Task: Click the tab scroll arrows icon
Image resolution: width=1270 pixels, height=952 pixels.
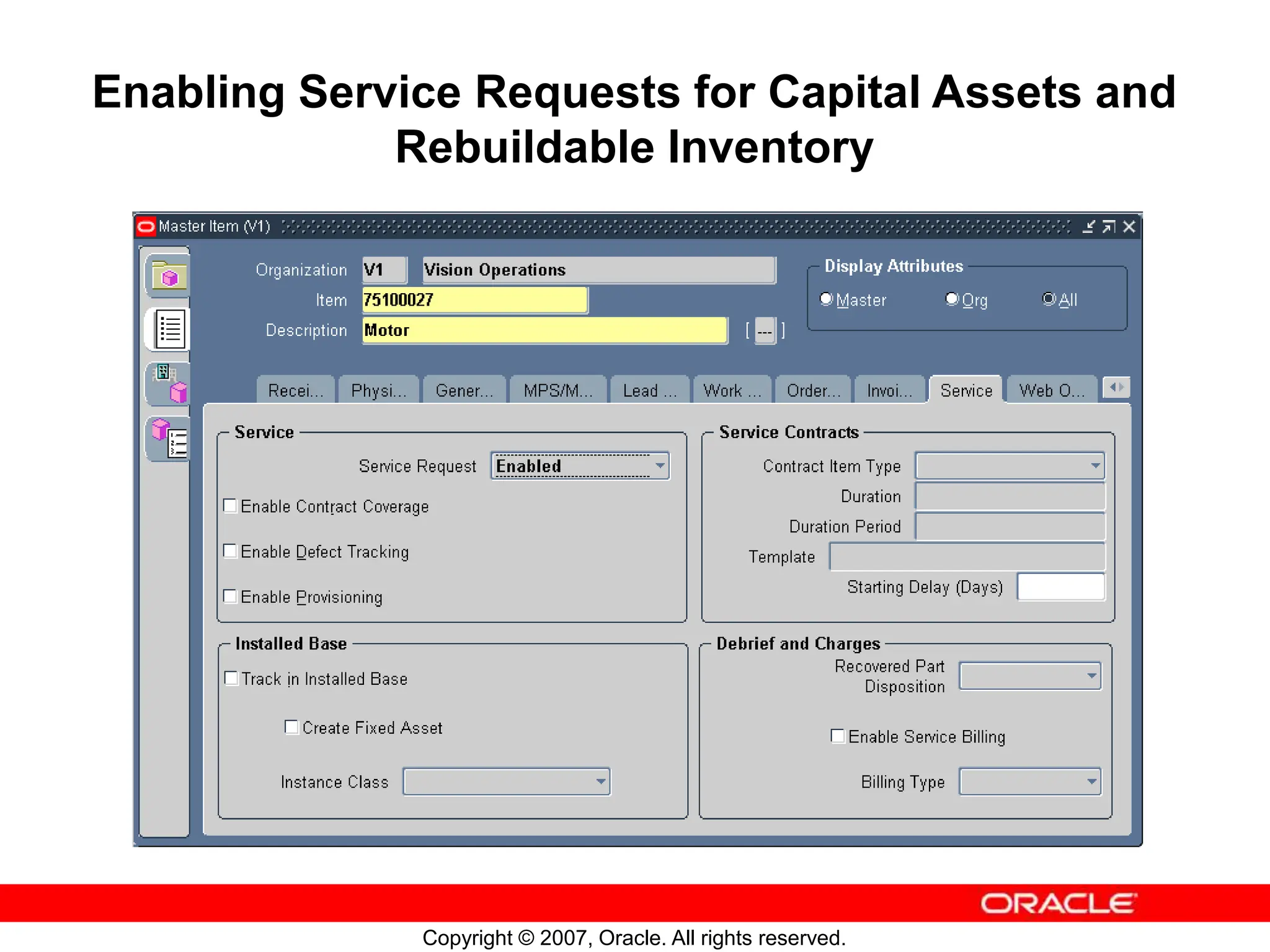Action: coord(1116,388)
